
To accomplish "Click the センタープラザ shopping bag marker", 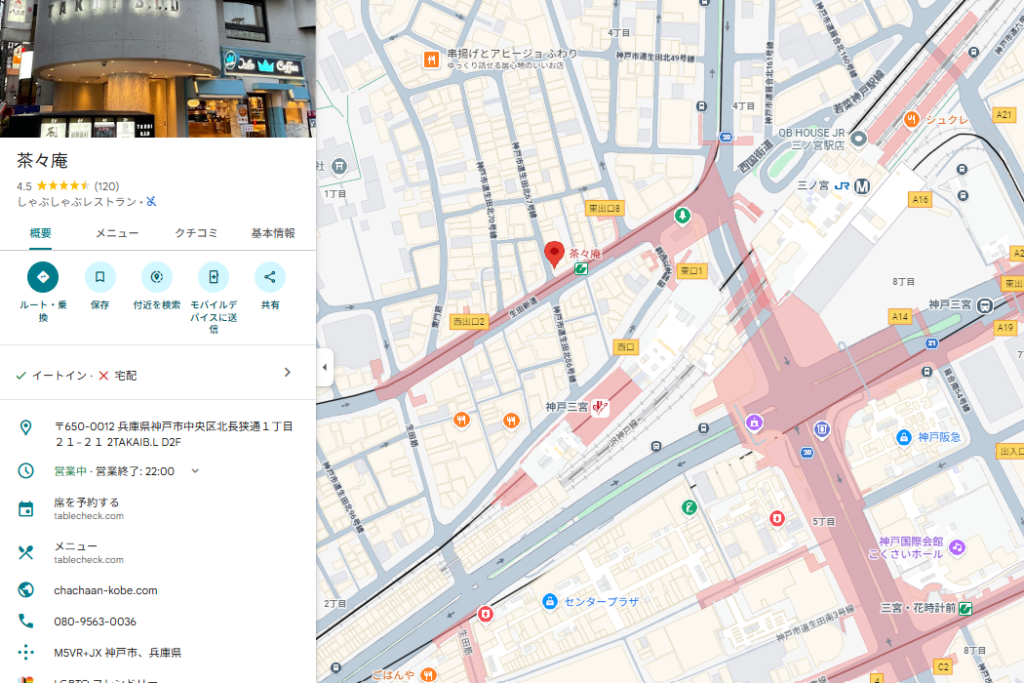I will point(549,601).
